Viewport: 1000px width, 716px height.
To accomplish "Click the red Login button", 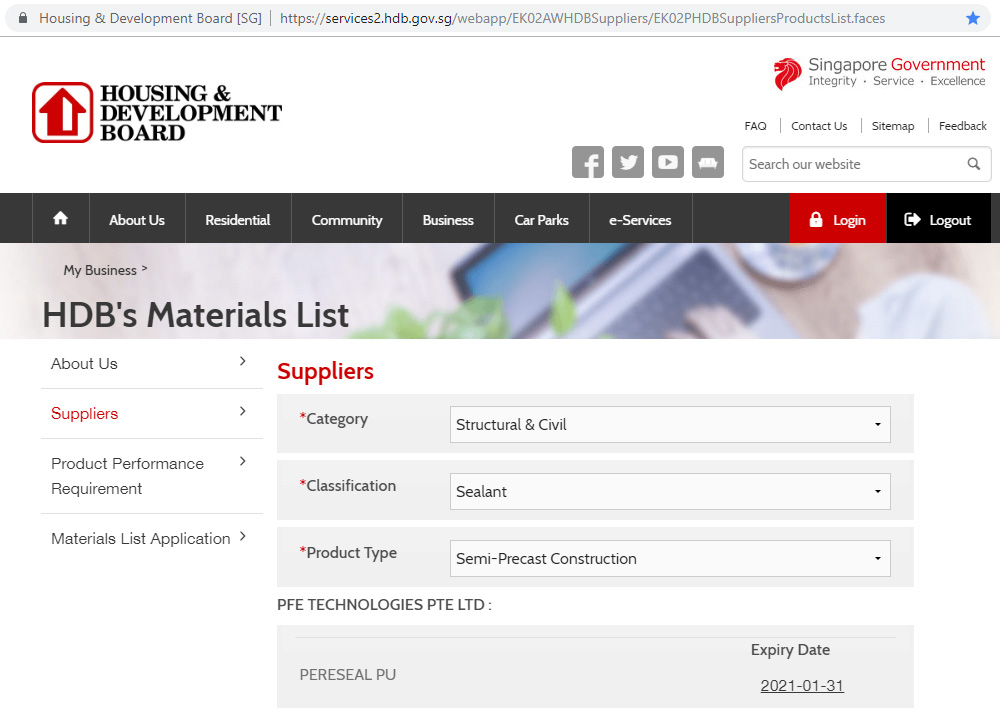I will point(837,219).
